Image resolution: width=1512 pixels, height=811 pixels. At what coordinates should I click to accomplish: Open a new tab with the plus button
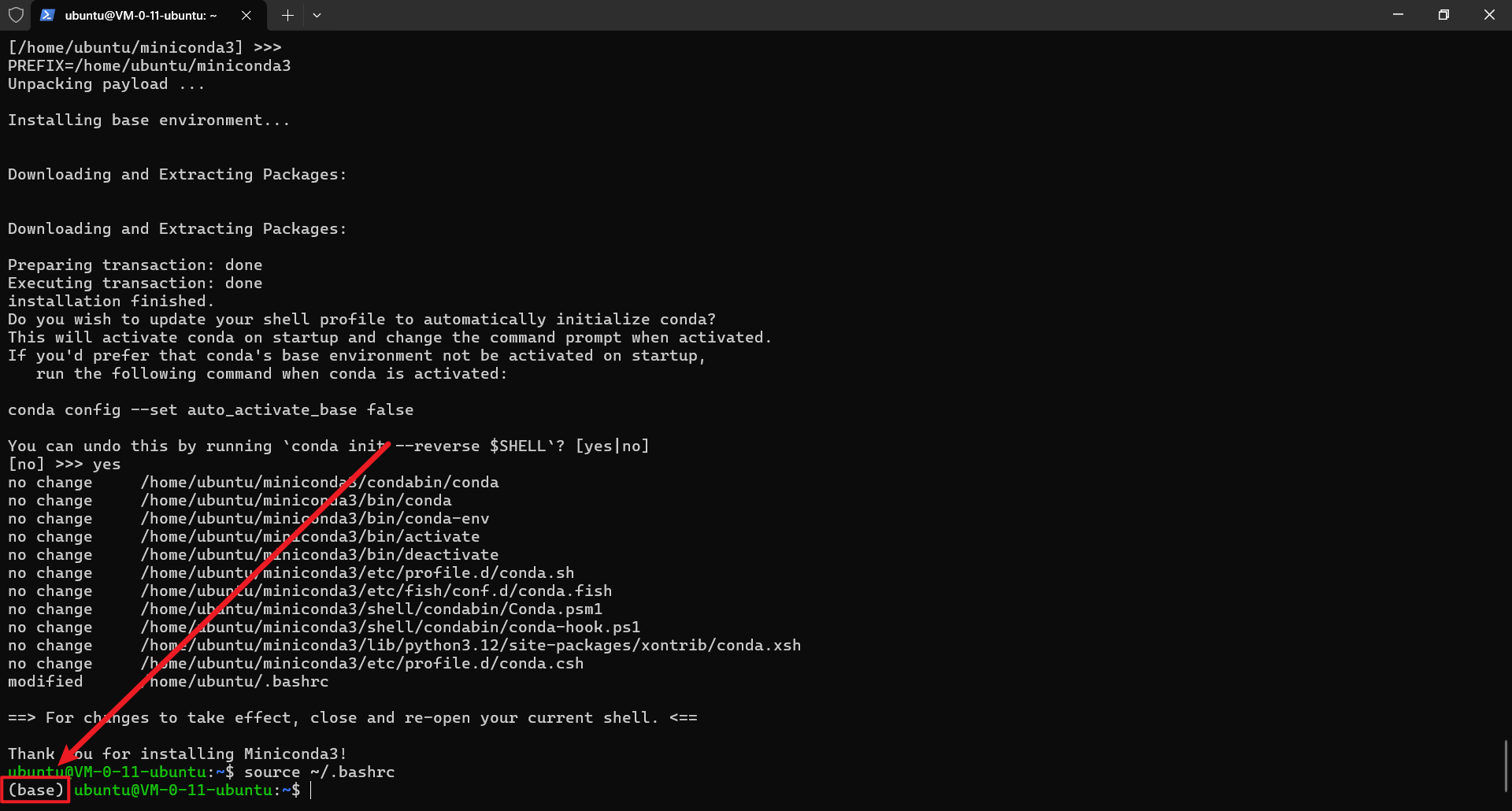(287, 15)
